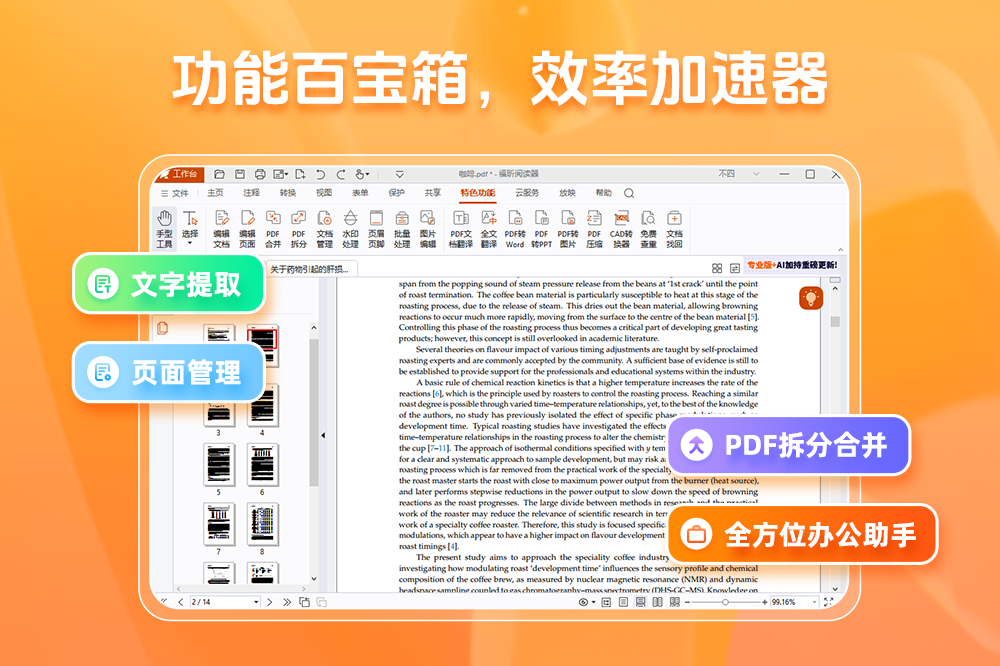
Task: Click the PDF合并 merge icon
Action: pos(272,228)
